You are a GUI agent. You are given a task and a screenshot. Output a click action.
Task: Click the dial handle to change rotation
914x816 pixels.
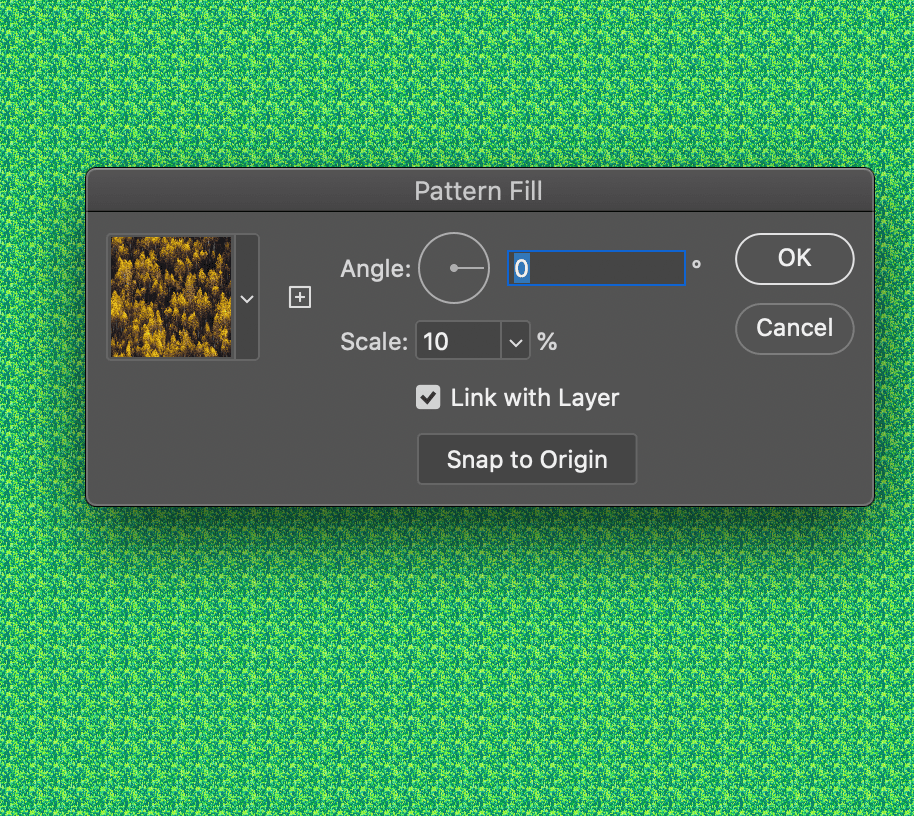click(x=470, y=268)
